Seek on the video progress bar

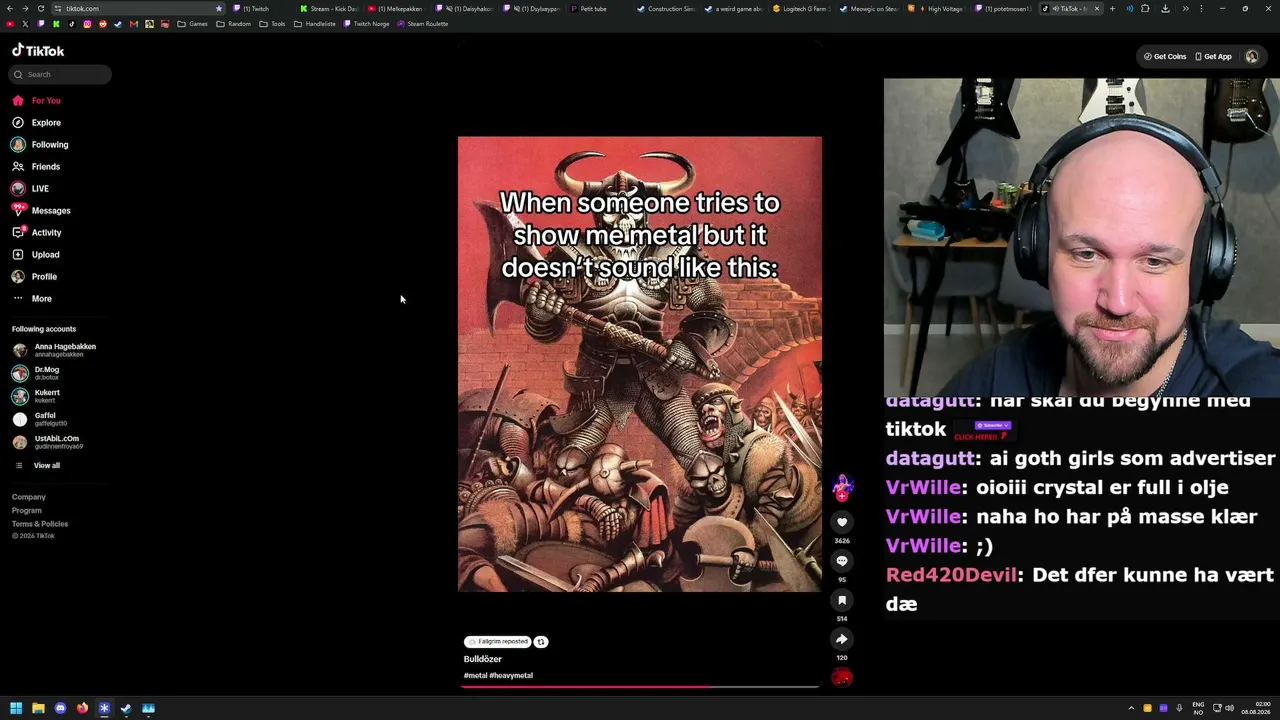tap(640, 687)
